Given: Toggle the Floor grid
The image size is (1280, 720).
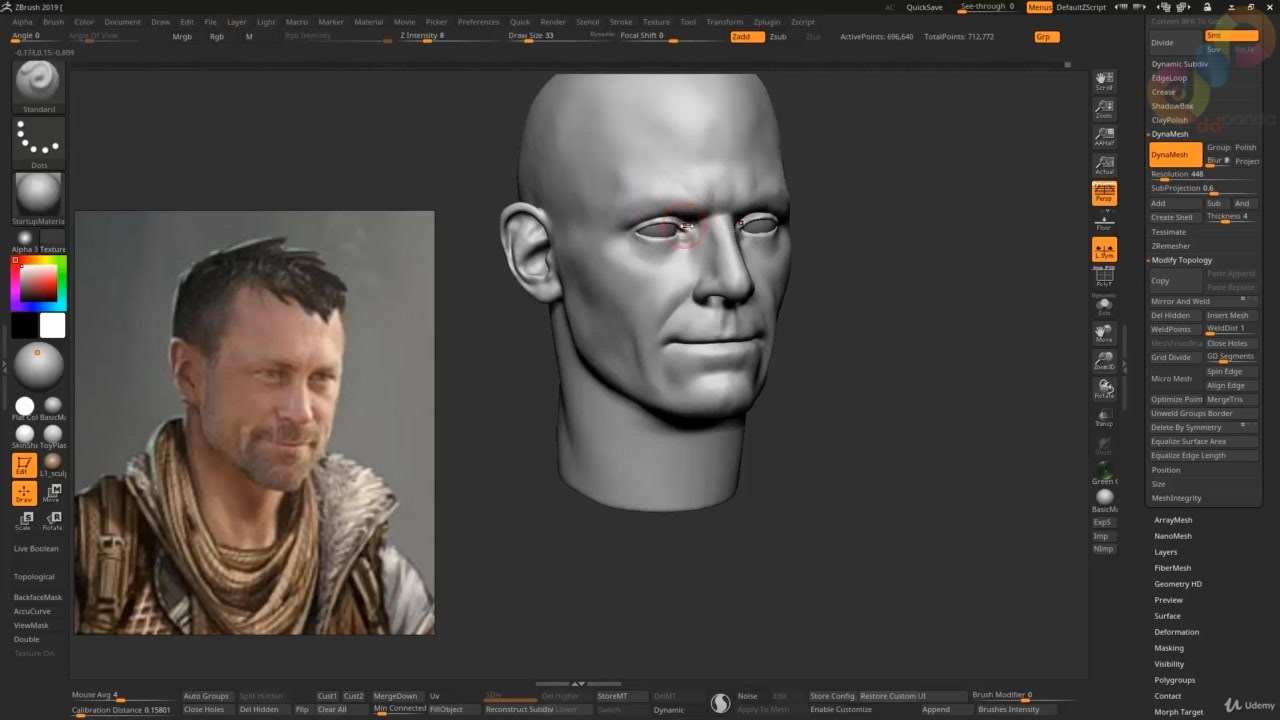Looking at the screenshot, I should point(1104,222).
